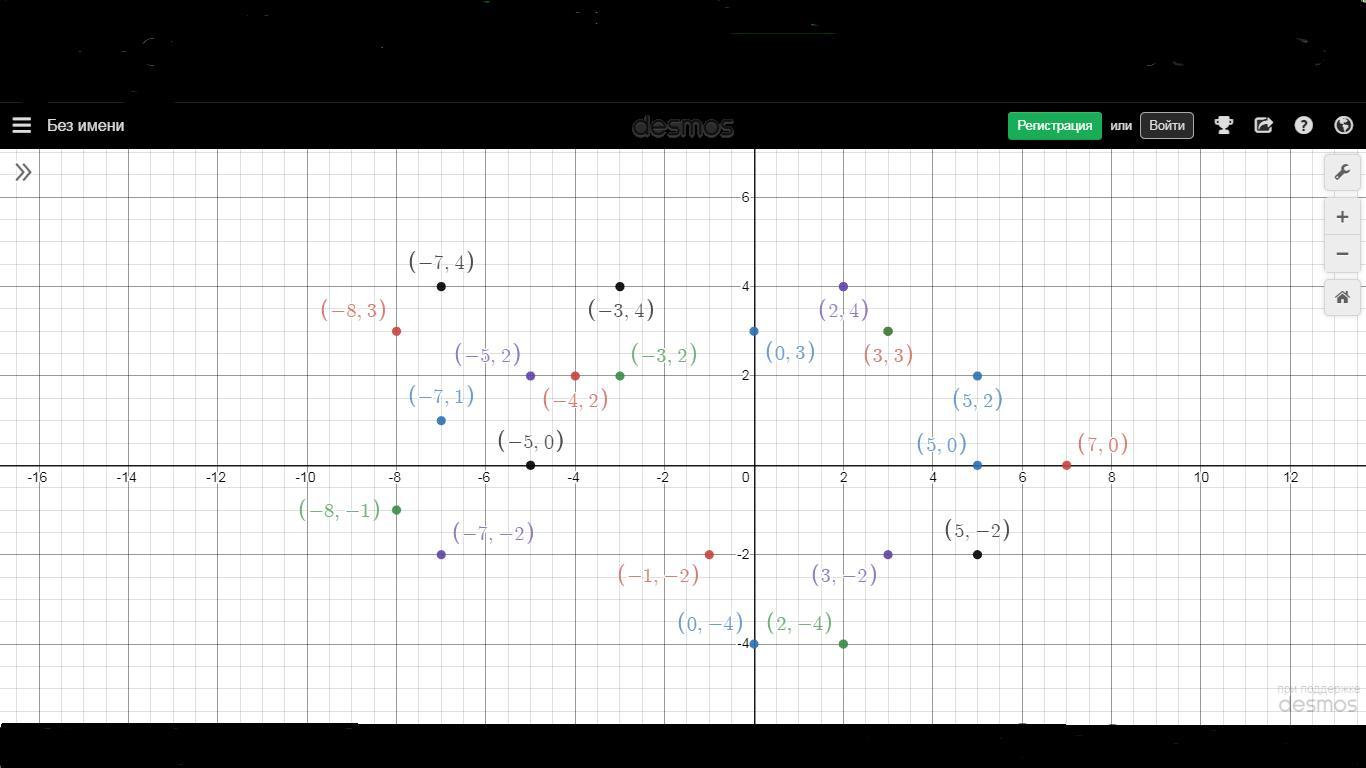Open the help menu
Image resolution: width=1366 pixels, height=768 pixels.
1303,125
